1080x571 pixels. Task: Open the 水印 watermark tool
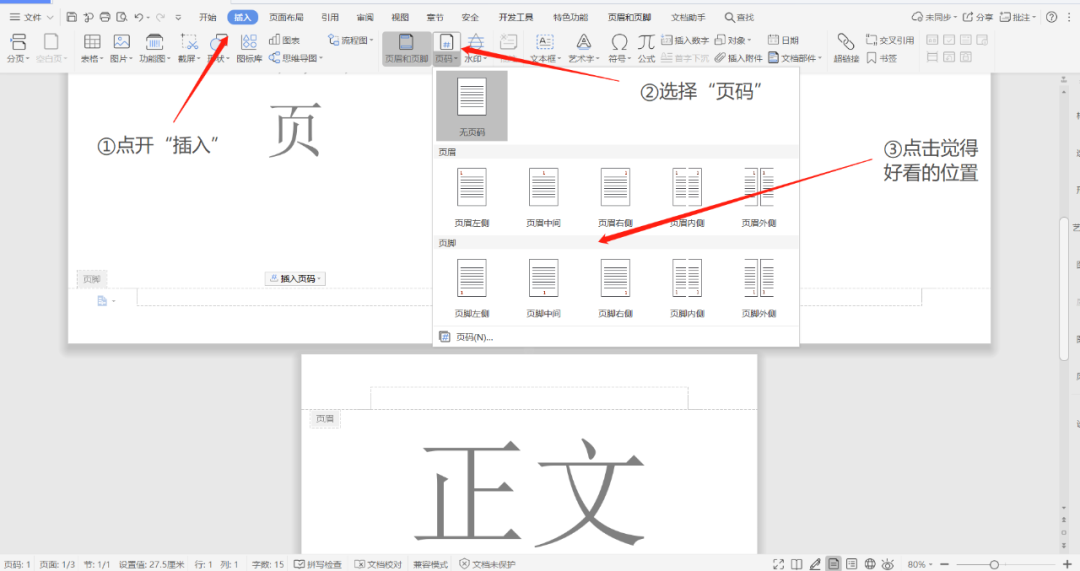(475, 48)
